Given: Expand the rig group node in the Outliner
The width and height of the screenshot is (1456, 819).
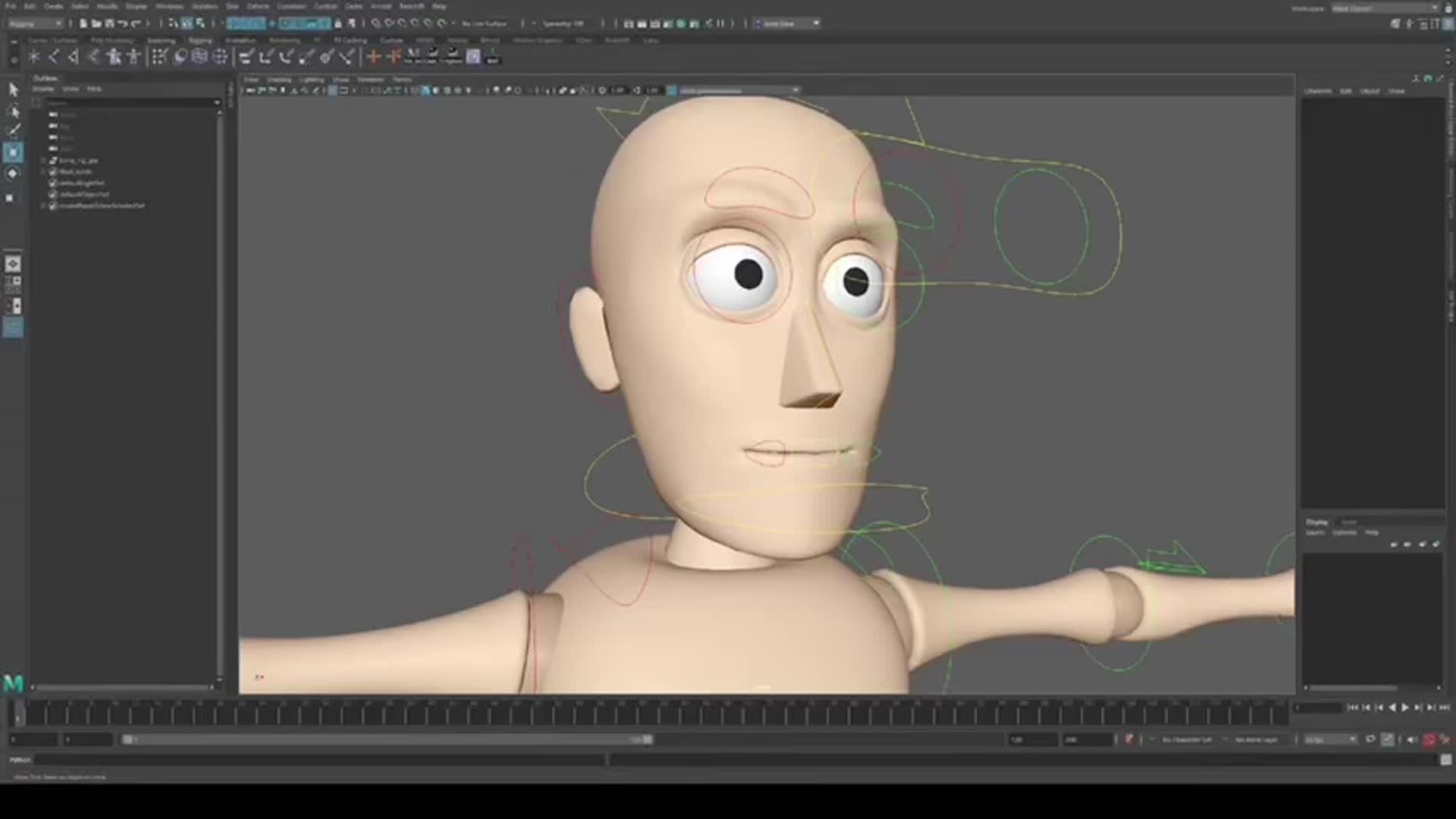Looking at the screenshot, I should (44, 160).
